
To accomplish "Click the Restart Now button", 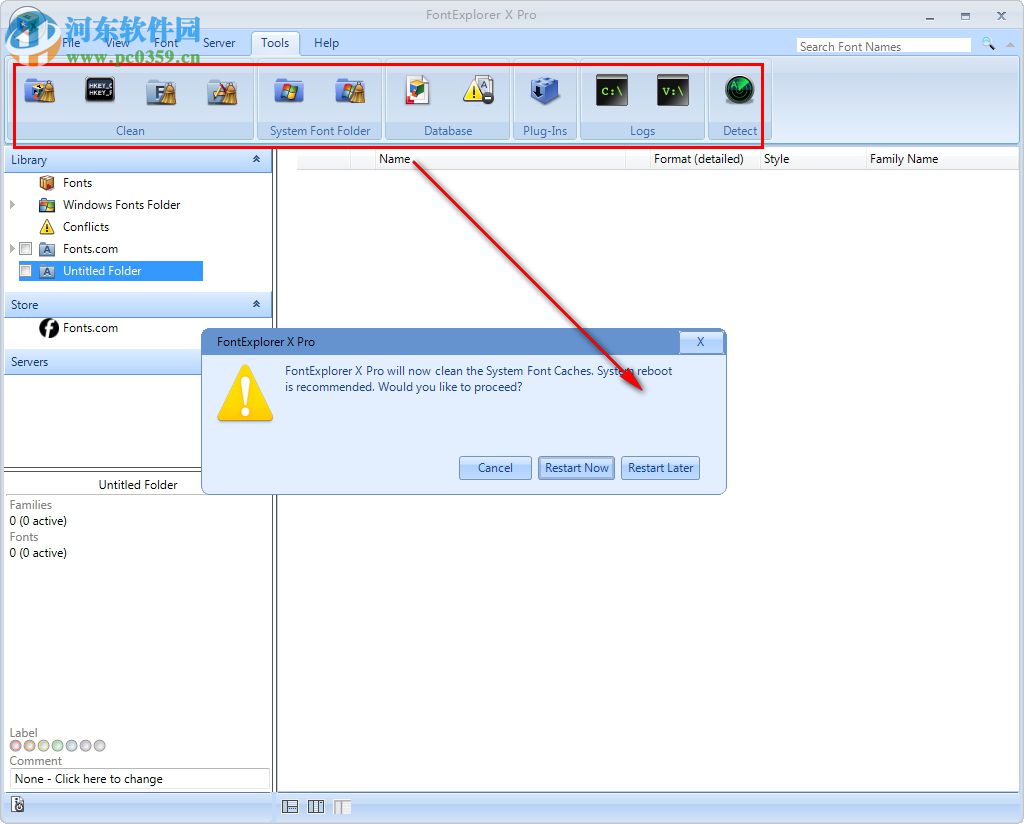I will click(577, 467).
